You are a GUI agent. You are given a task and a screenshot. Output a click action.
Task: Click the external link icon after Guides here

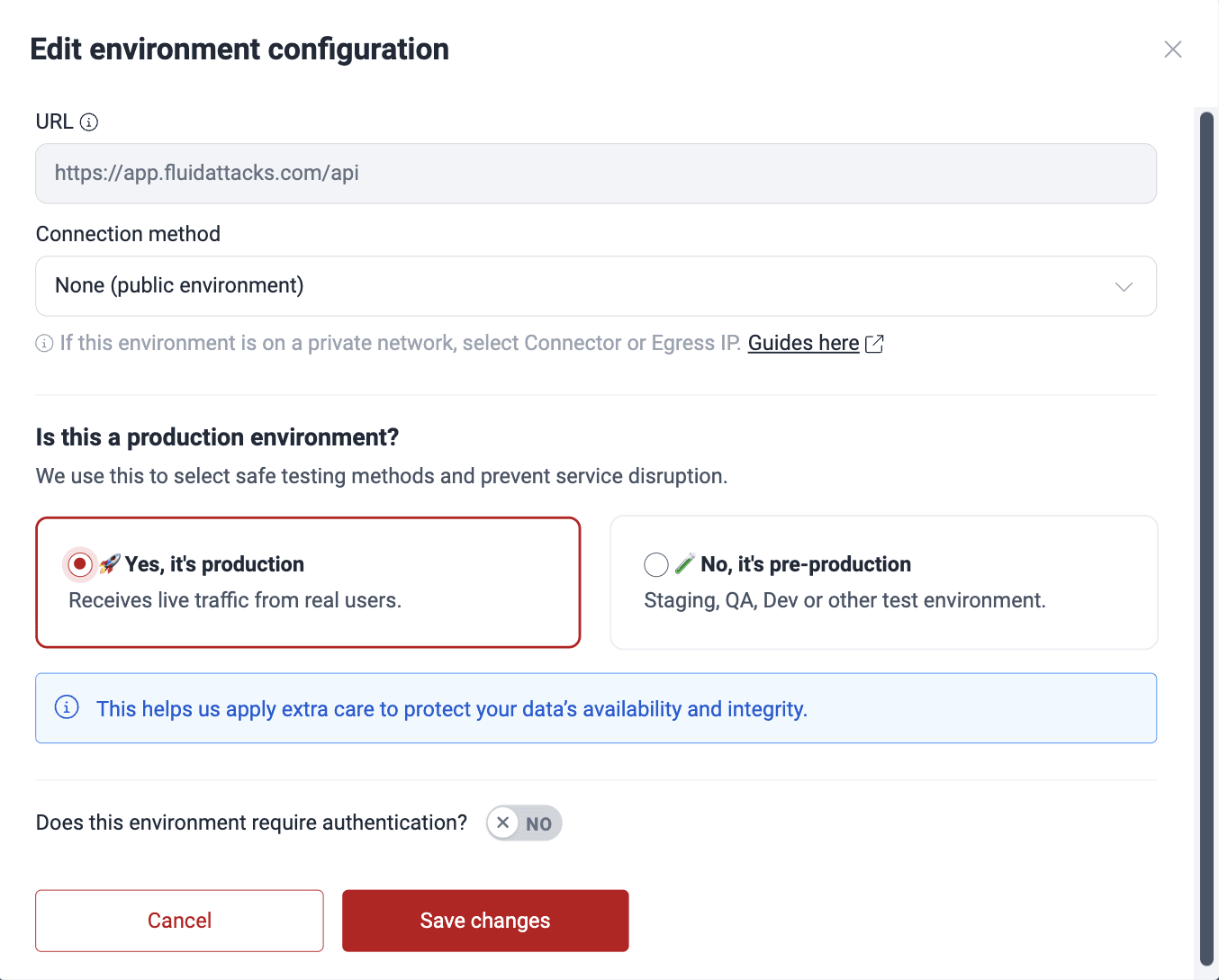pyautogui.click(x=875, y=344)
